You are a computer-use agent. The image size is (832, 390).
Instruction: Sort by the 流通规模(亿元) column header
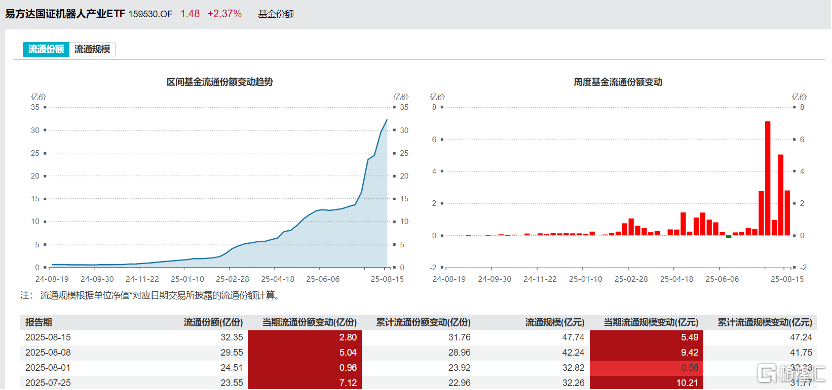tap(555, 322)
